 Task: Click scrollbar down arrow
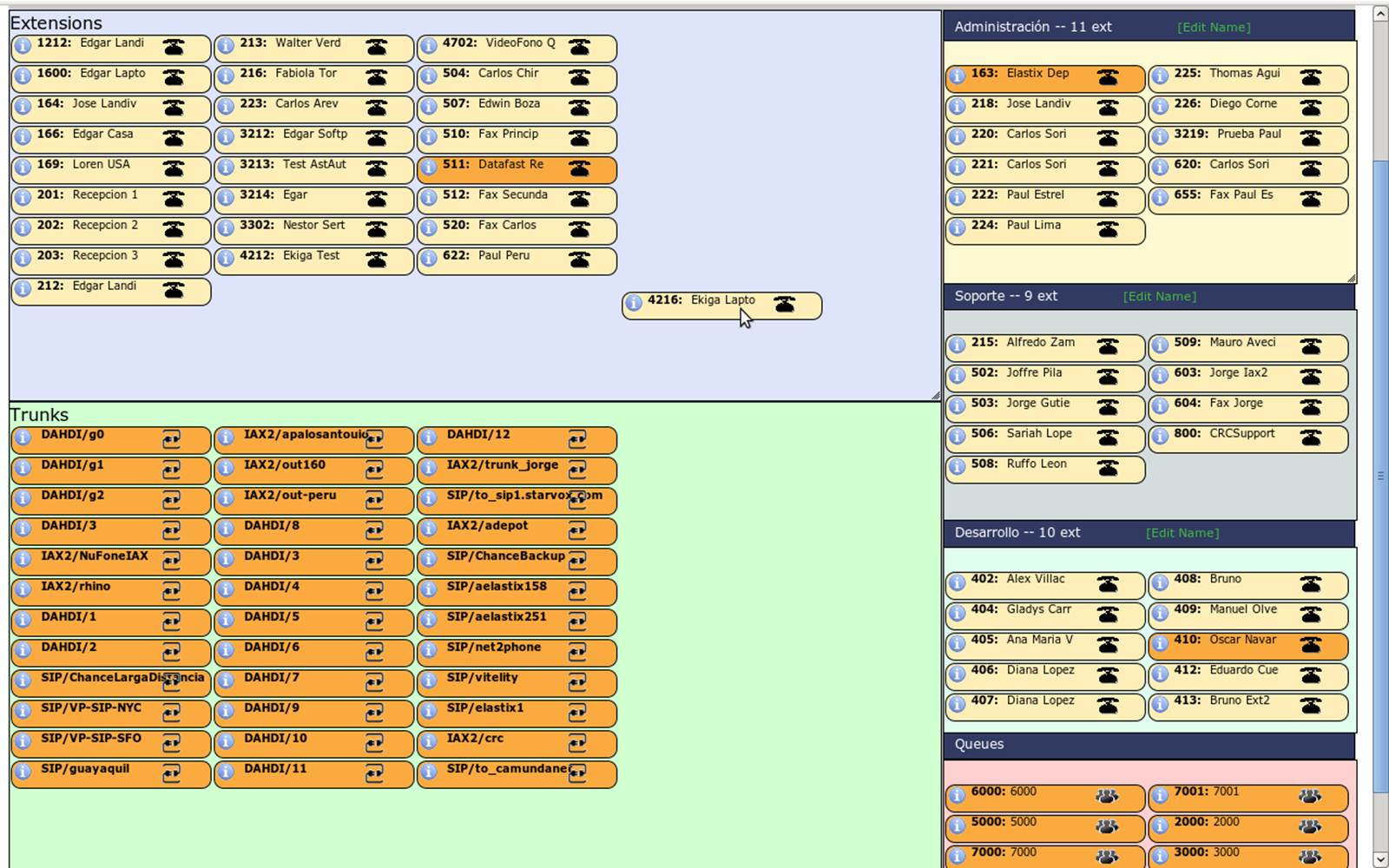tap(1380, 859)
